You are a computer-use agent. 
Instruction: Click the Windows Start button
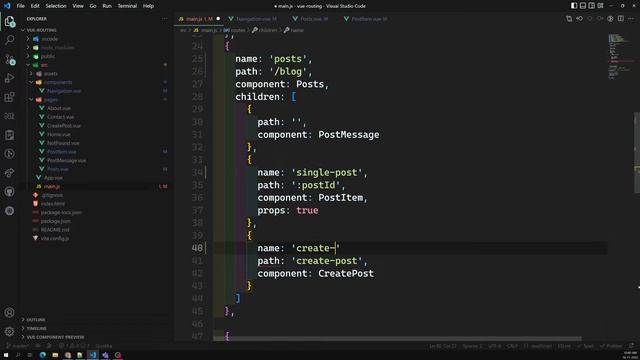pos(6,355)
